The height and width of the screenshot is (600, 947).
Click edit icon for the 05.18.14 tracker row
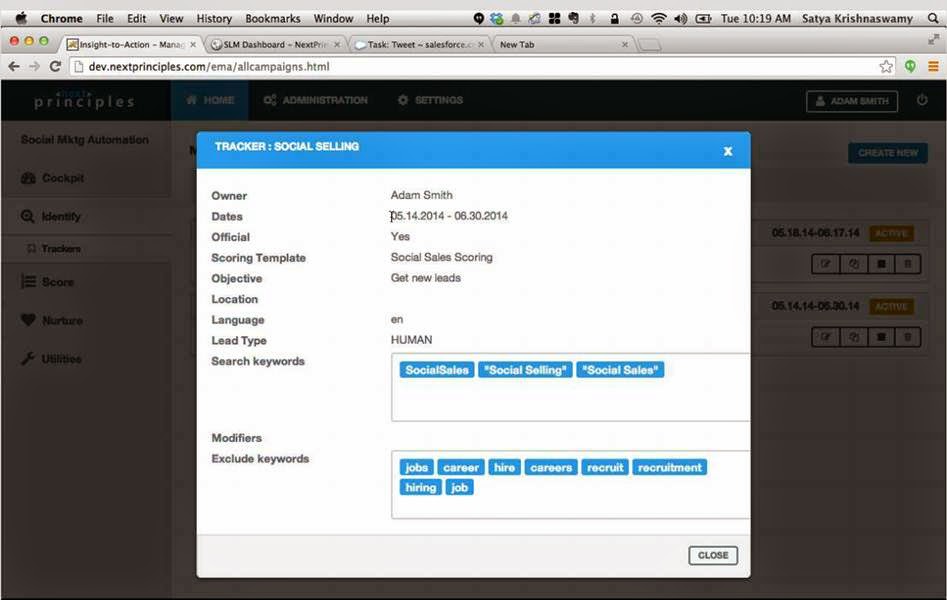pyautogui.click(x=826, y=264)
